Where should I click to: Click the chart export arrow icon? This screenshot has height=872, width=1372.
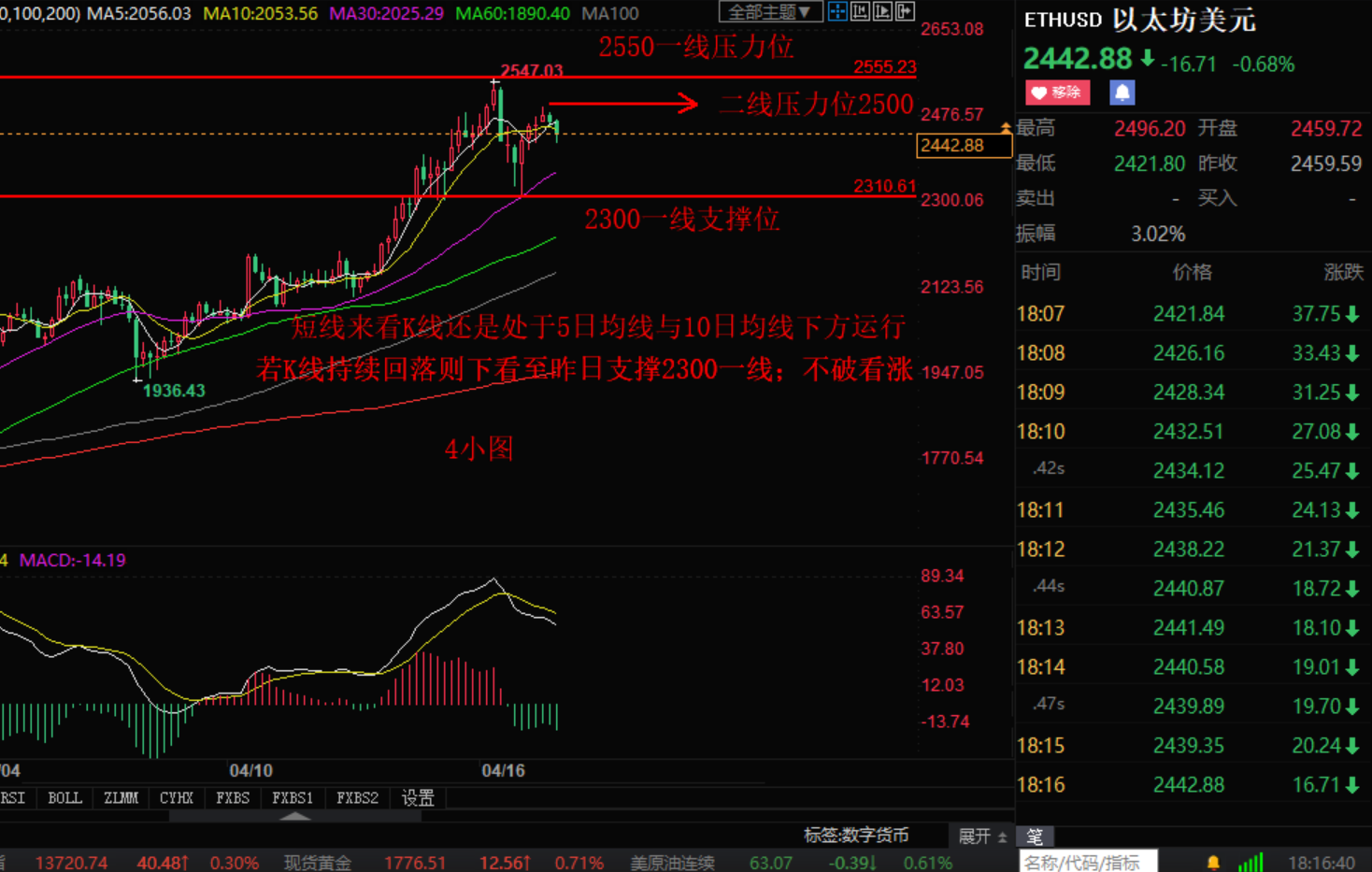point(905,11)
